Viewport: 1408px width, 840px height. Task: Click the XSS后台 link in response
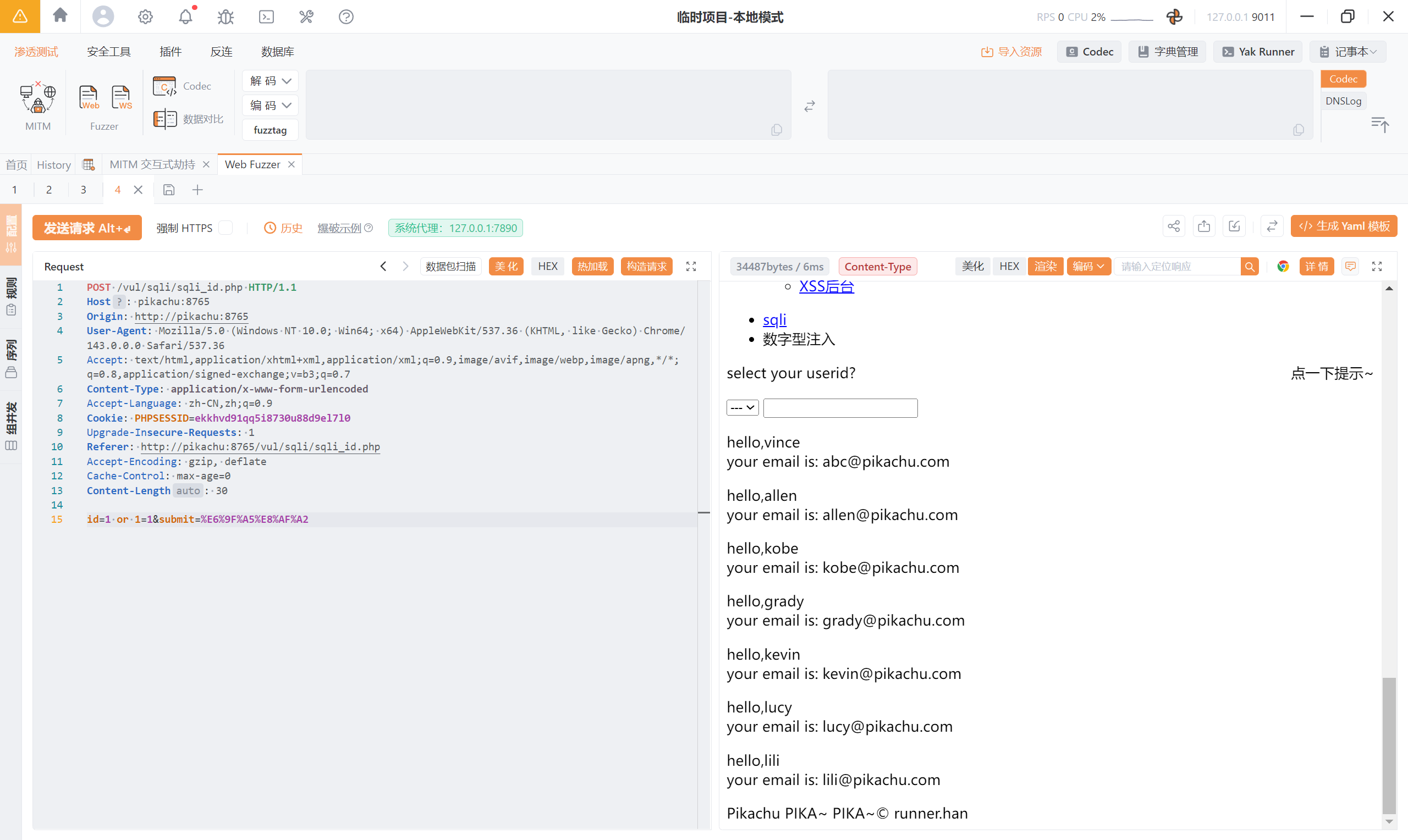click(826, 287)
